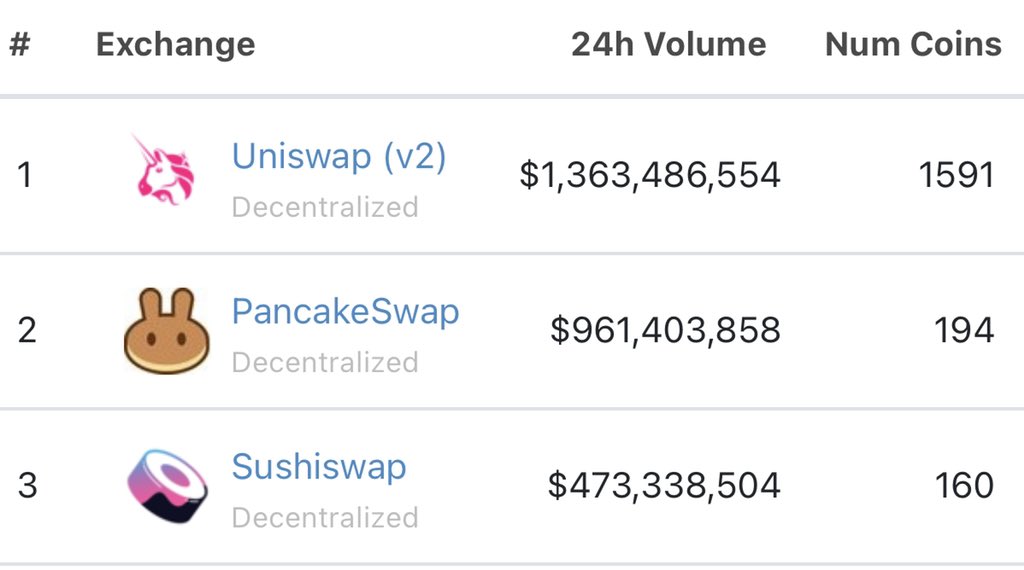Click the Decentralized label under Sushiswap
The width and height of the screenshot is (1024, 570).
point(325,518)
